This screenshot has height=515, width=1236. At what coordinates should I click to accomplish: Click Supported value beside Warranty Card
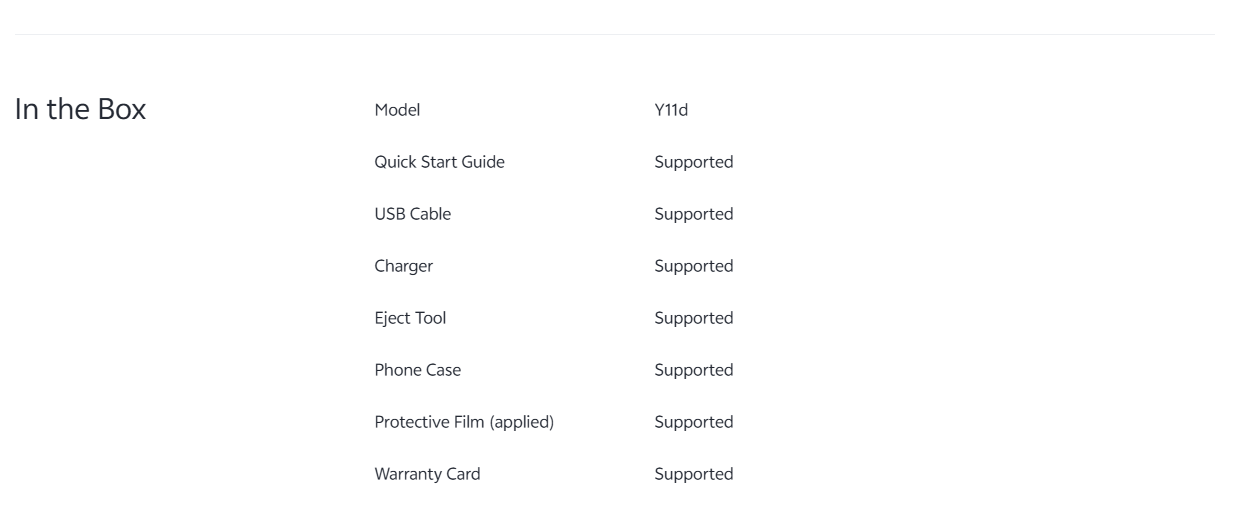(x=694, y=474)
